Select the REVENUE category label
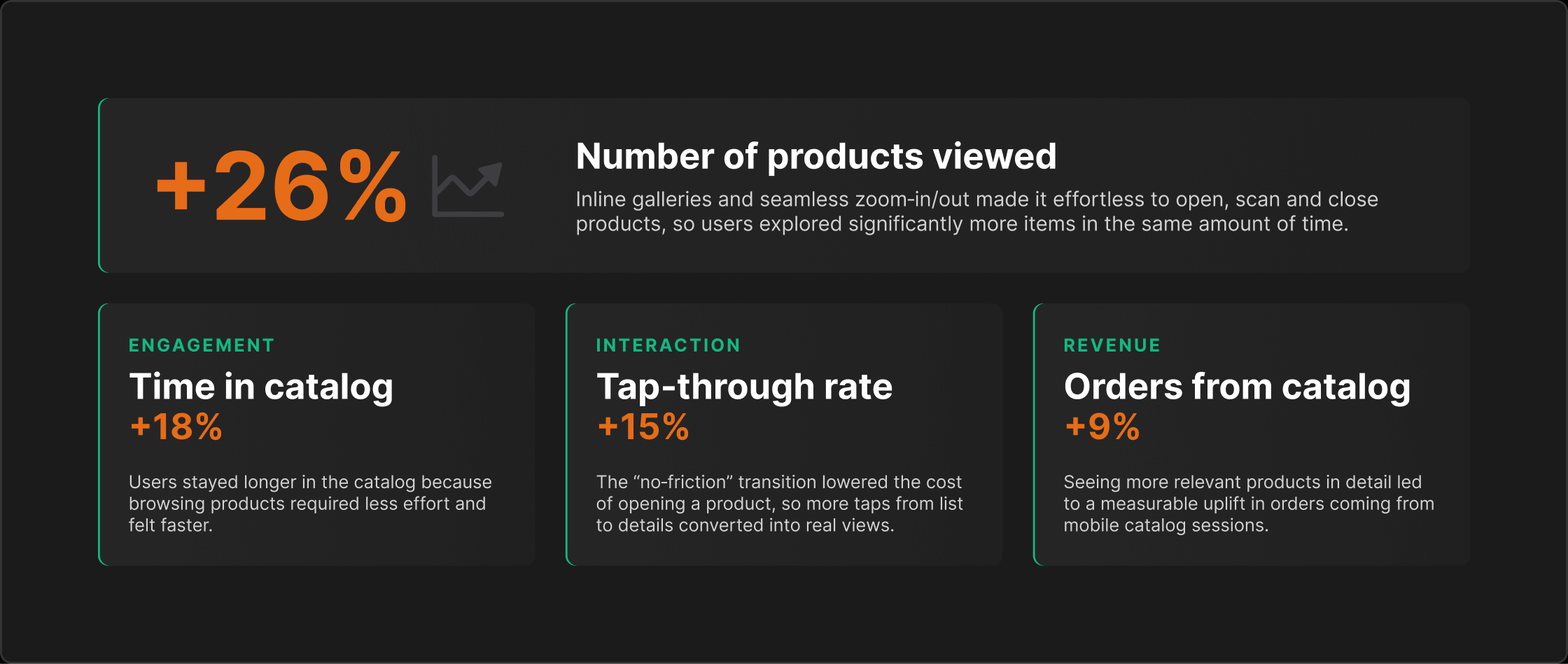The width and height of the screenshot is (1568, 664). pos(1112,345)
